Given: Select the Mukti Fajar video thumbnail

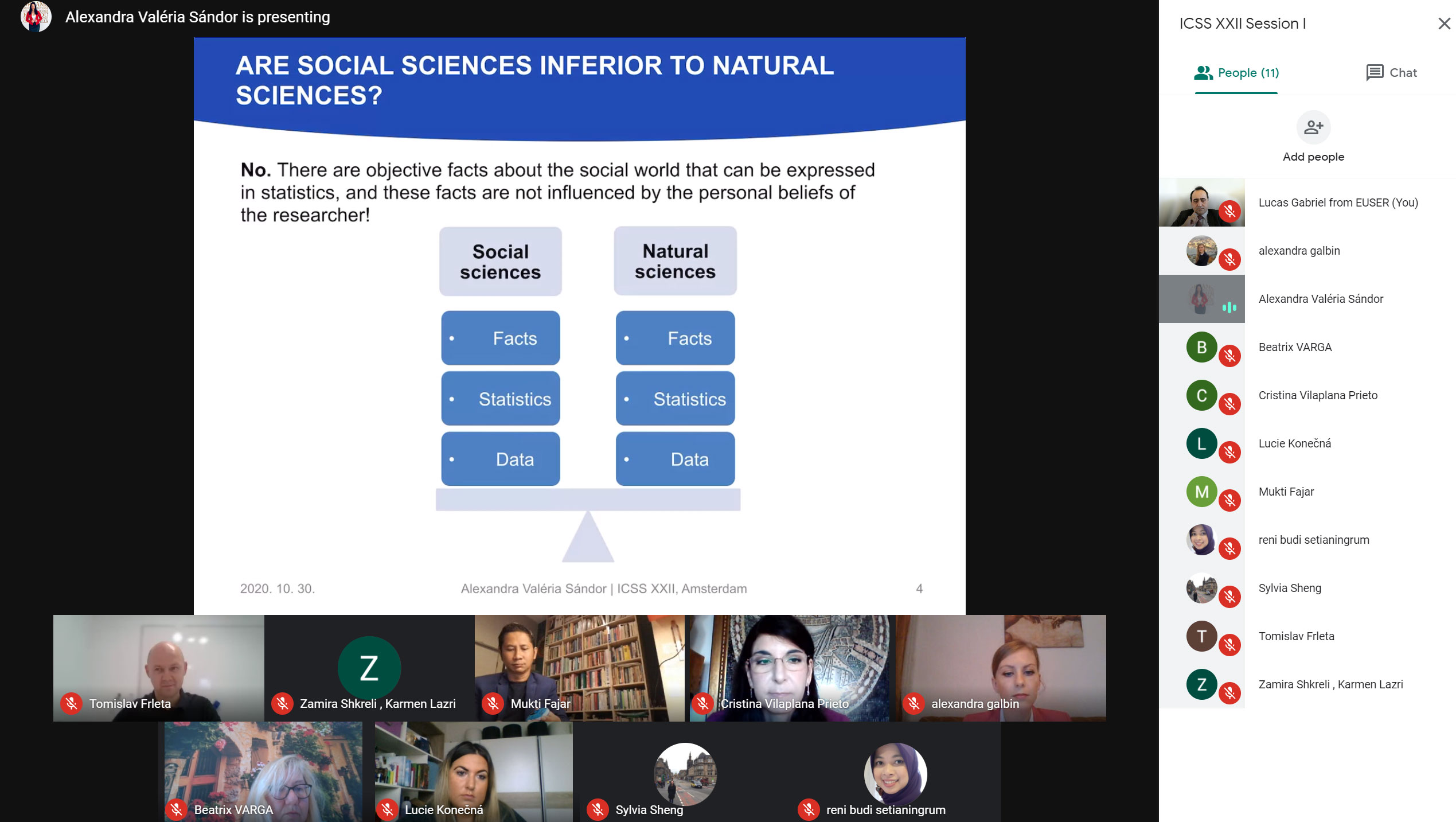Looking at the screenshot, I should coord(579,665).
